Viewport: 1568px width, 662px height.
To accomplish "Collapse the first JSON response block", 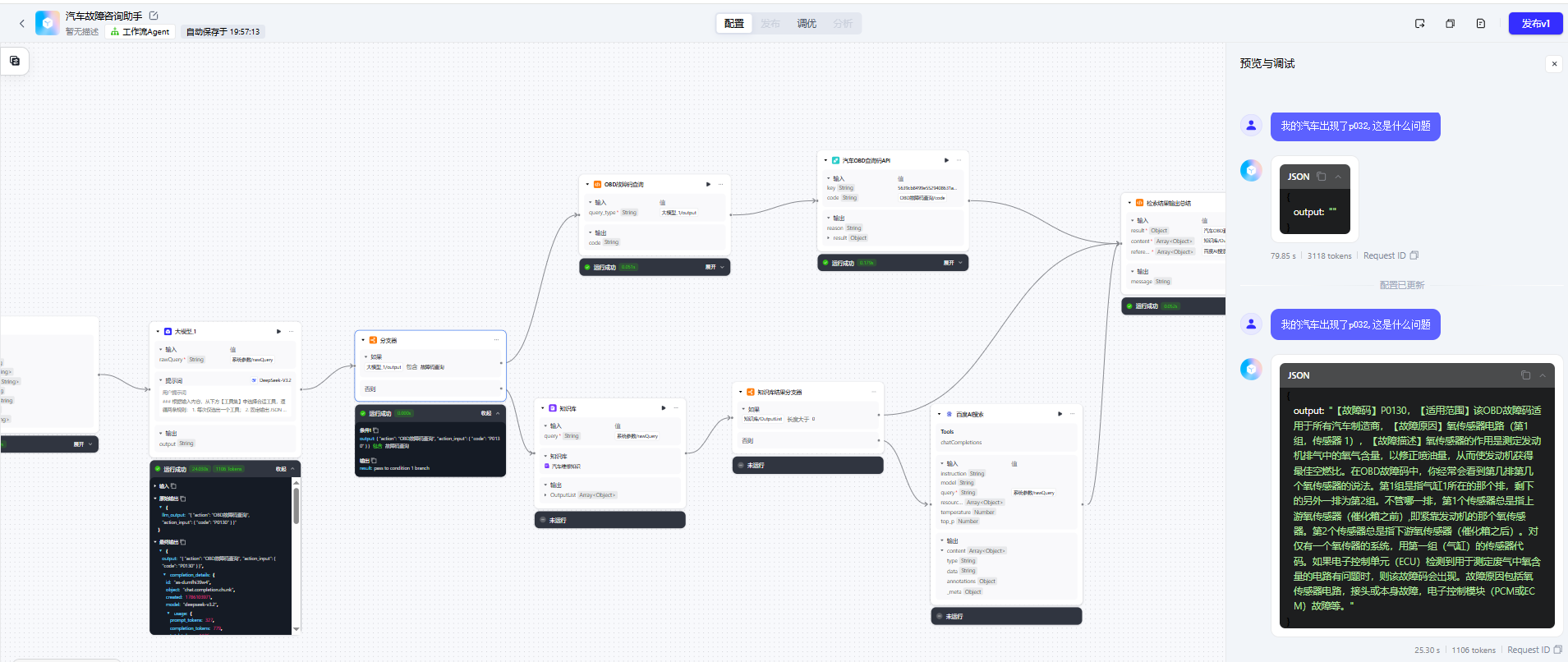I will (1338, 177).
